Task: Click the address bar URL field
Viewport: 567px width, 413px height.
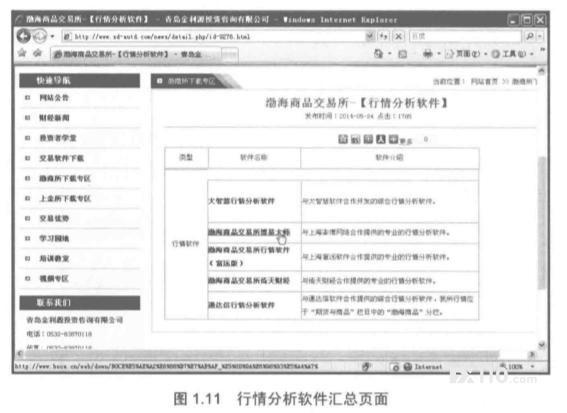Action: point(214,37)
